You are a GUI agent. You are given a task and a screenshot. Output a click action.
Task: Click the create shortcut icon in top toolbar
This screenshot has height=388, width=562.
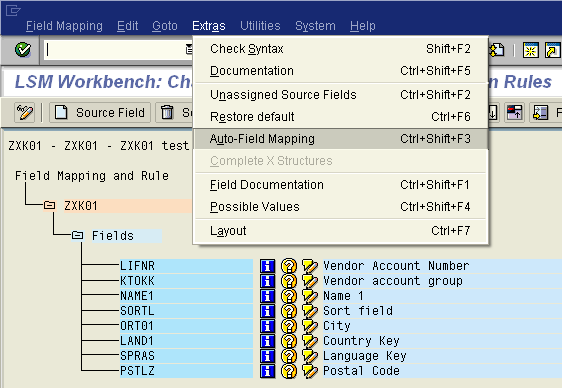point(552,50)
